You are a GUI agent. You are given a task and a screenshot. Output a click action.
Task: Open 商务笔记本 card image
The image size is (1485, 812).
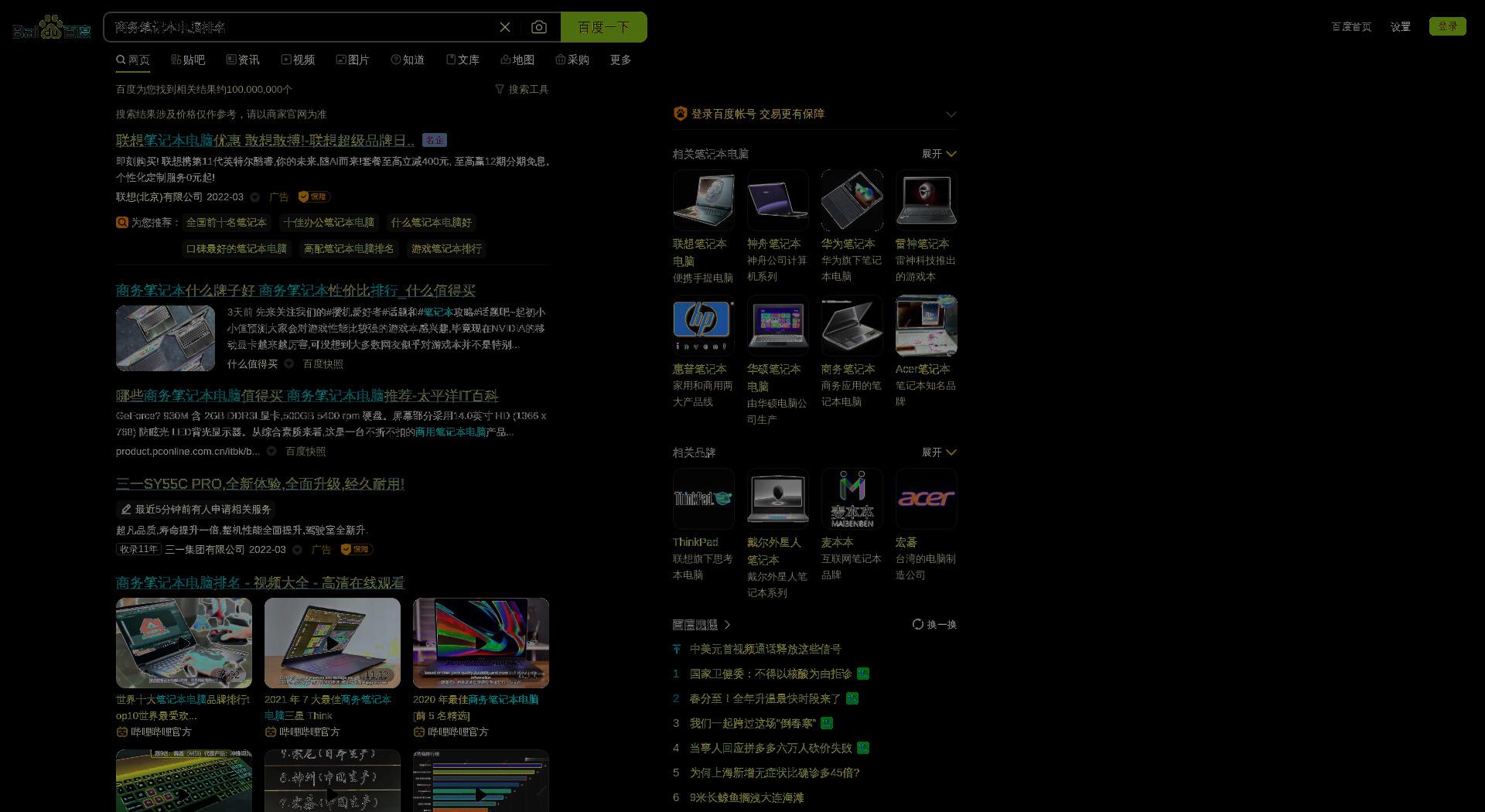(x=852, y=326)
